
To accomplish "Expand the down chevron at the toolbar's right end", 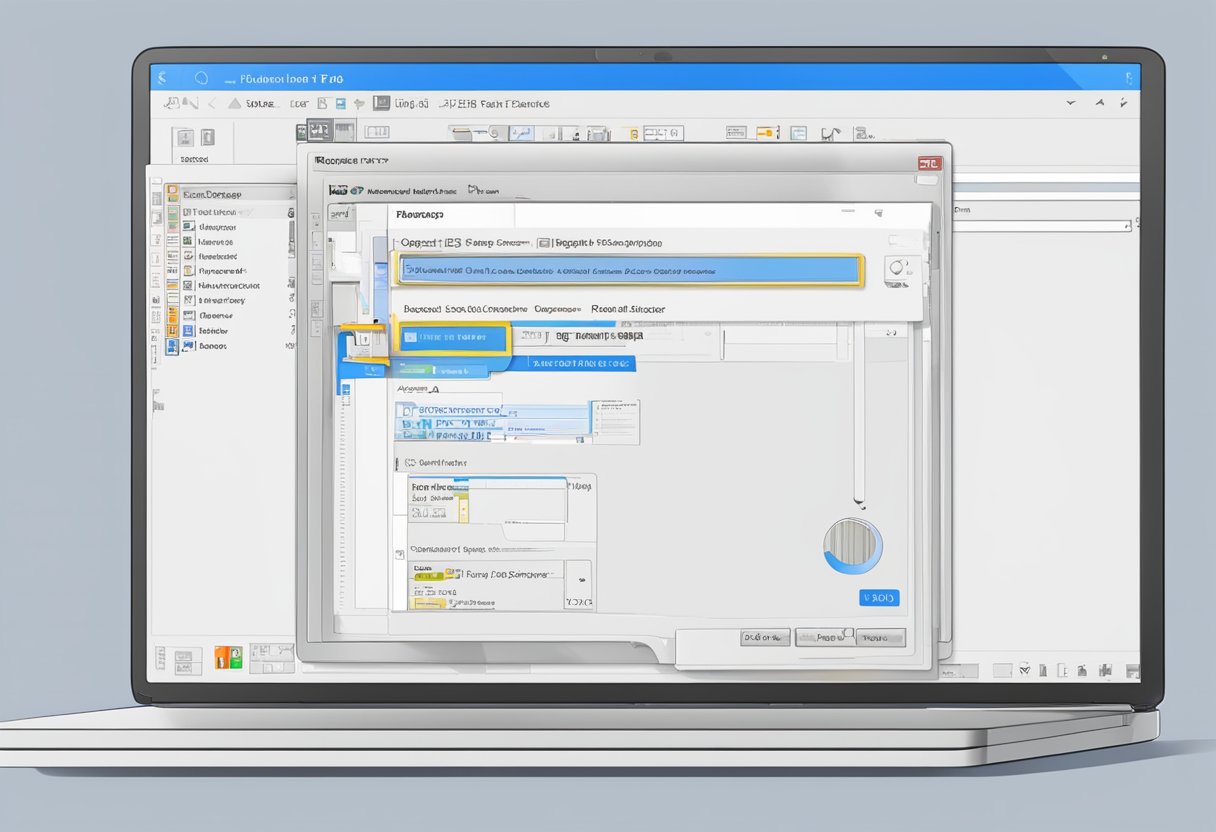I will (x=1071, y=103).
